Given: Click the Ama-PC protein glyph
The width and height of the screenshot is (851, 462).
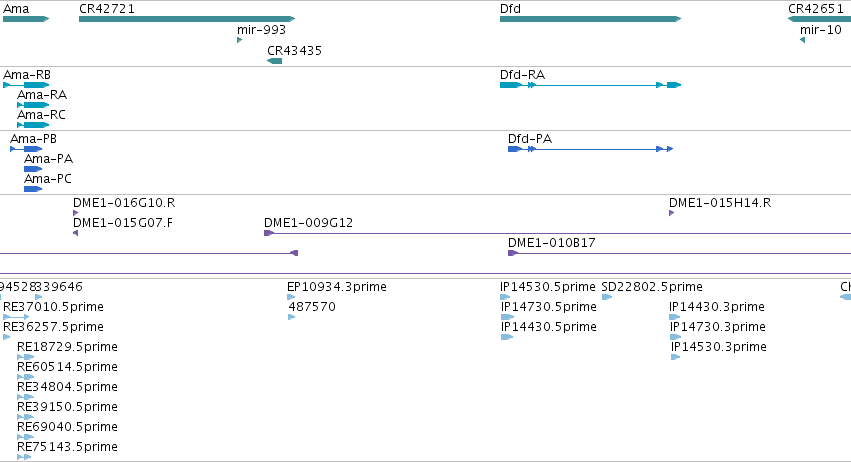Looking at the screenshot, I should tap(33, 189).
